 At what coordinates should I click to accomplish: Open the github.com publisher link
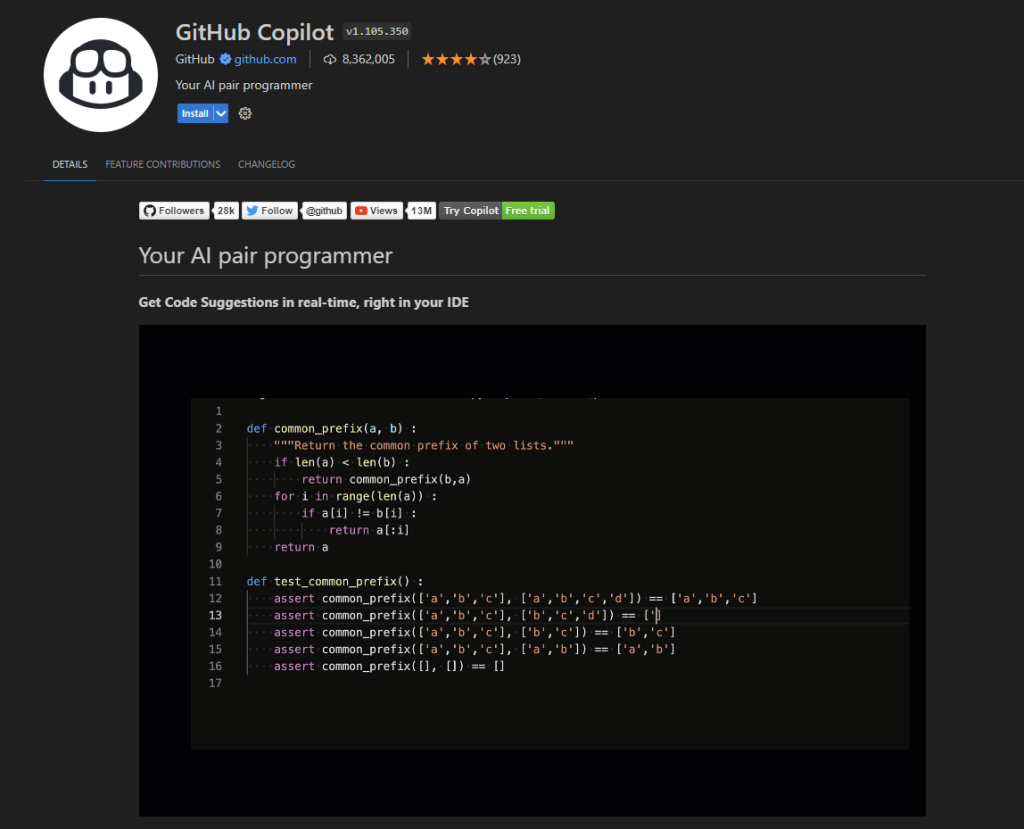(x=265, y=59)
